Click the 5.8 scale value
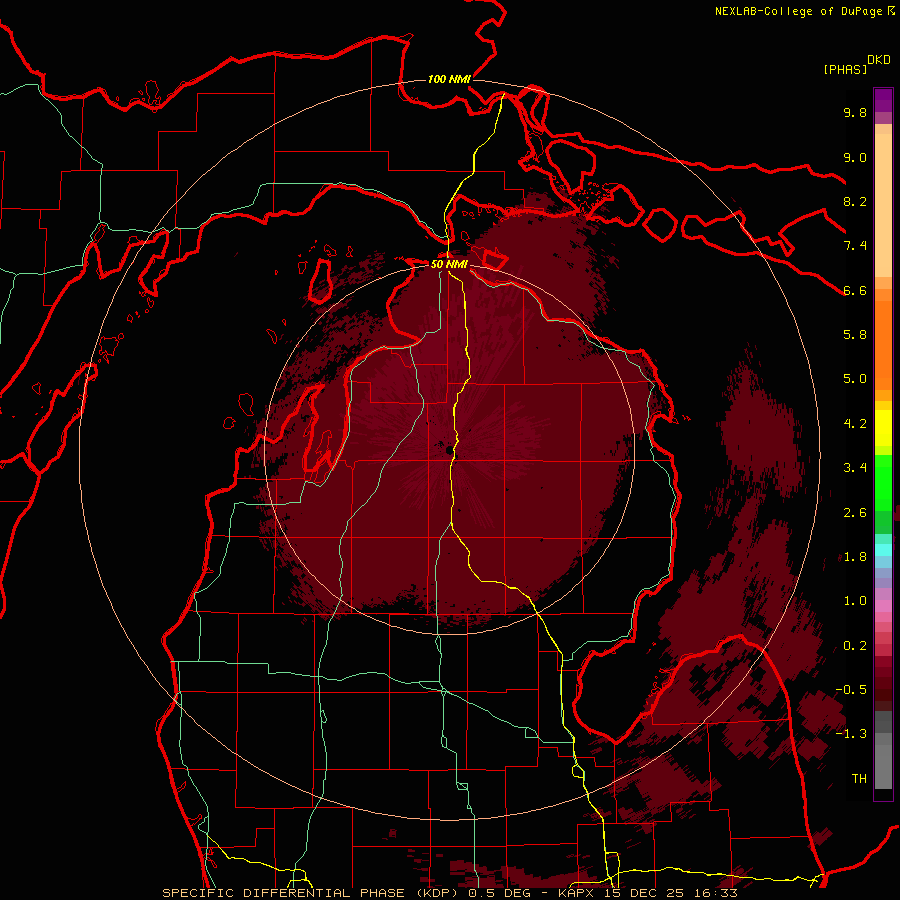 click(x=855, y=335)
